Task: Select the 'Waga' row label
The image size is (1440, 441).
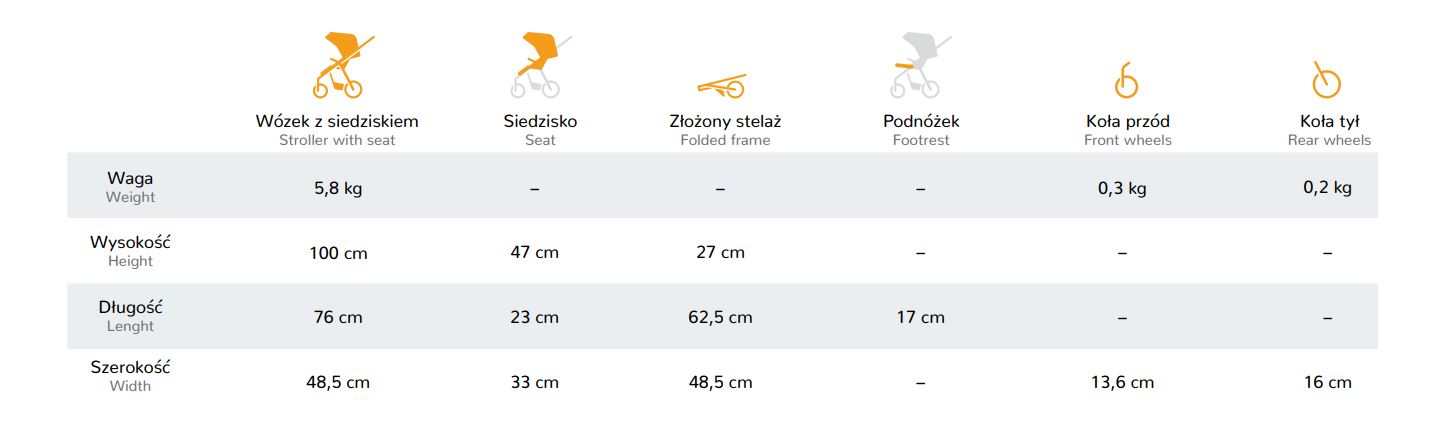Action: pos(130,178)
